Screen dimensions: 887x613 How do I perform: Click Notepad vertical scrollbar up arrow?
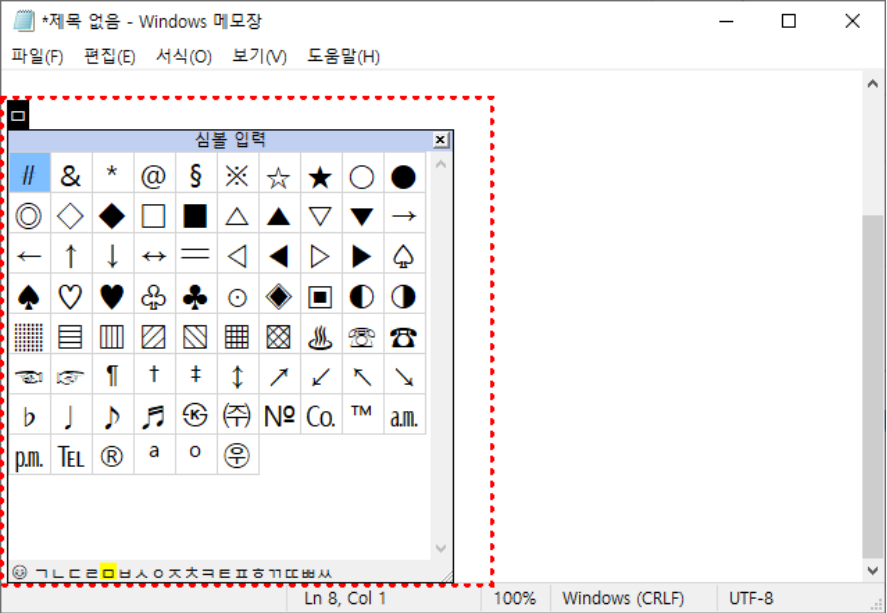(x=872, y=84)
